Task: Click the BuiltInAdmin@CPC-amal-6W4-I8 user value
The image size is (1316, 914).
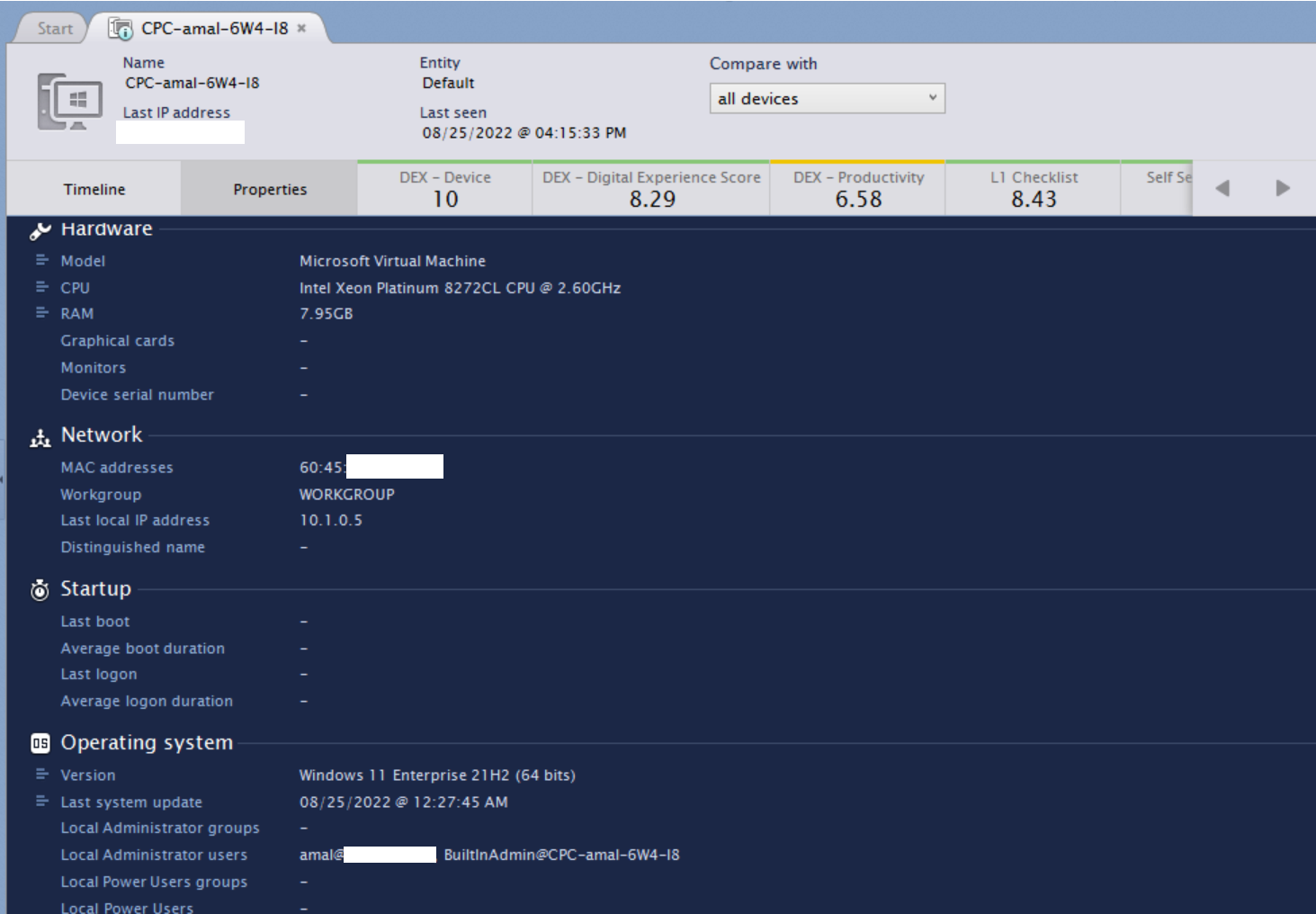Action: tap(561, 855)
